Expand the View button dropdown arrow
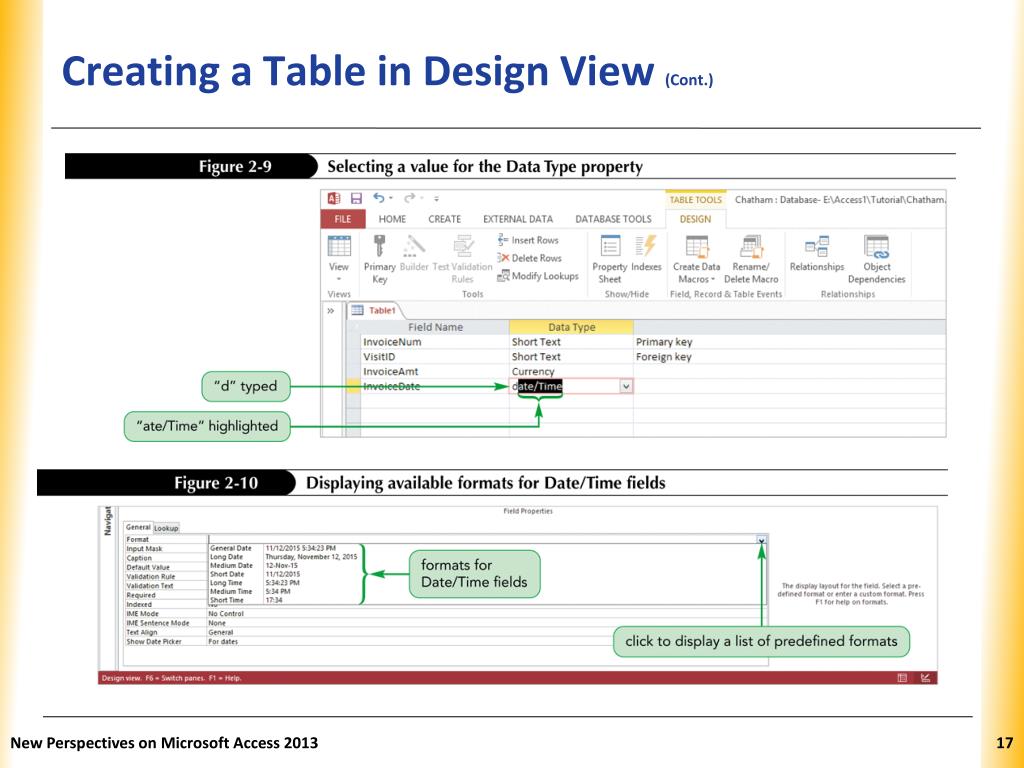This screenshot has width=1024, height=768. 339,279
